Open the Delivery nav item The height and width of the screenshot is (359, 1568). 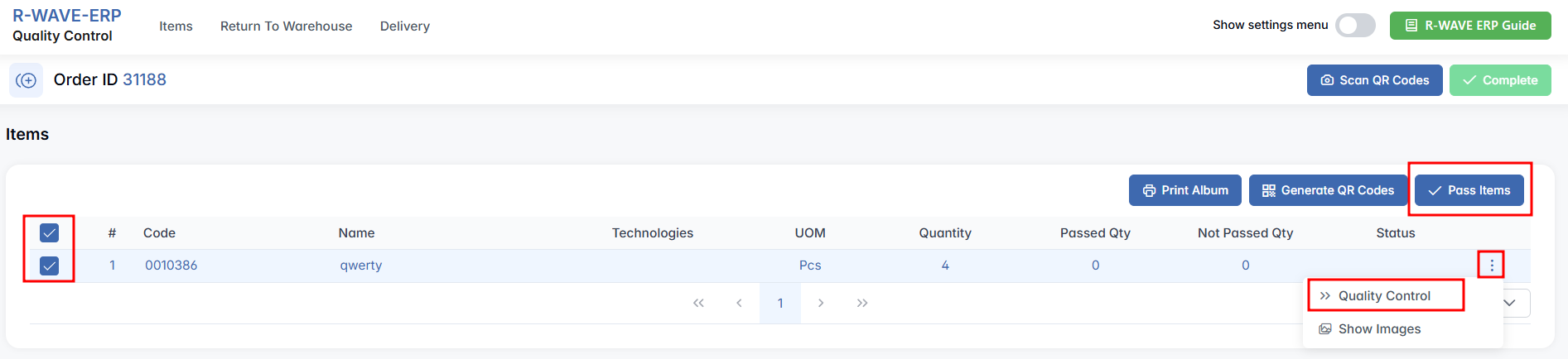tap(404, 26)
